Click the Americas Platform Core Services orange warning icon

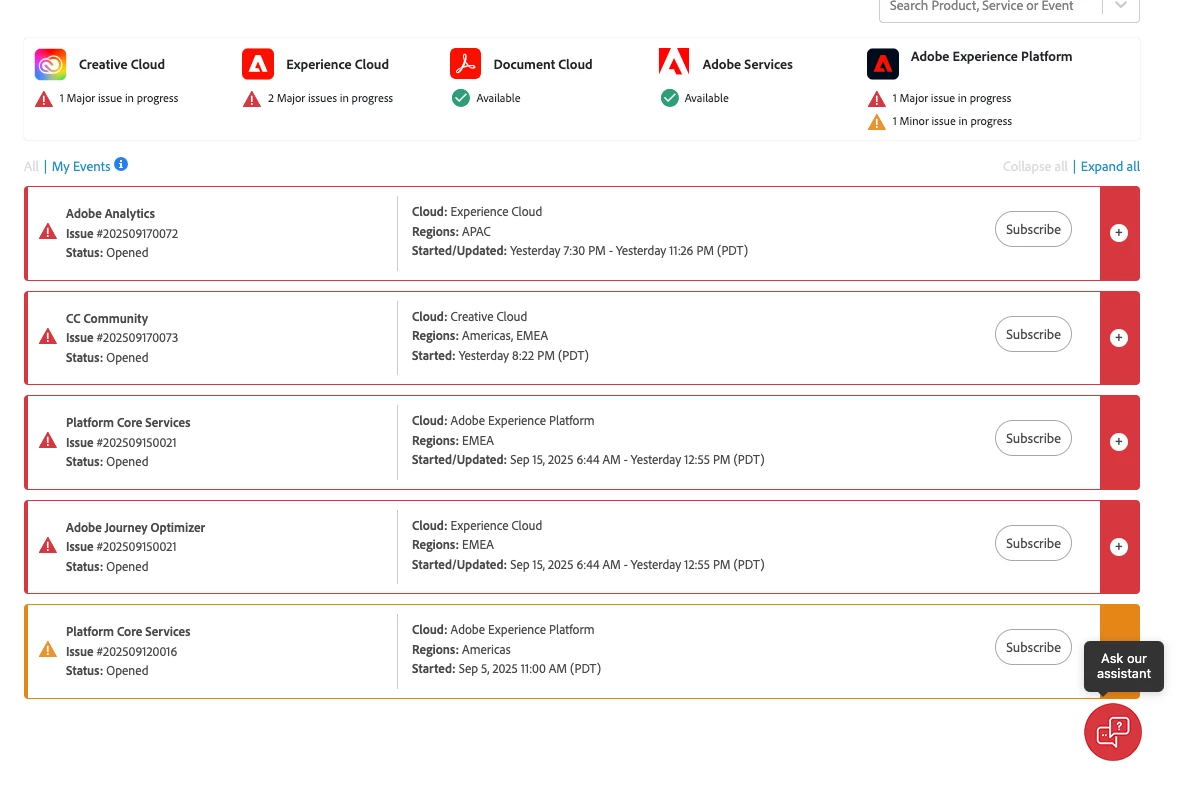(x=48, y=650)
